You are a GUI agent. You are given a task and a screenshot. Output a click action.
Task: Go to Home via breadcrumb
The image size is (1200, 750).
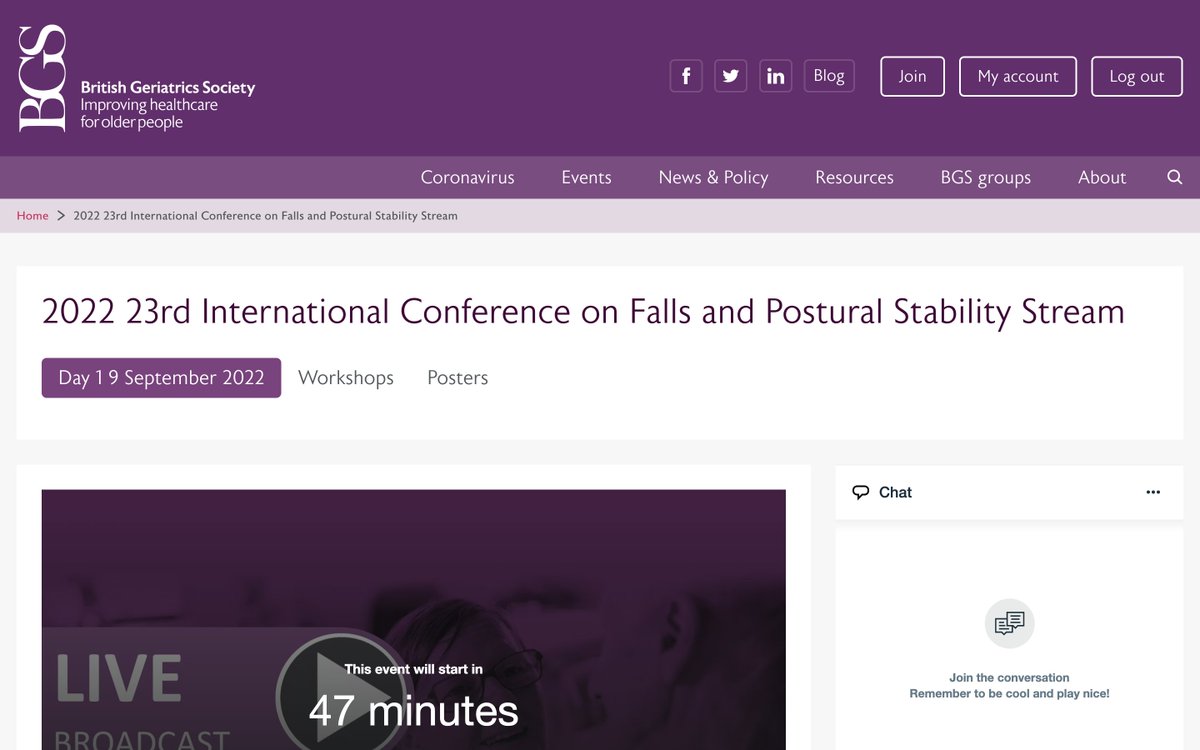tap(32, 216)
